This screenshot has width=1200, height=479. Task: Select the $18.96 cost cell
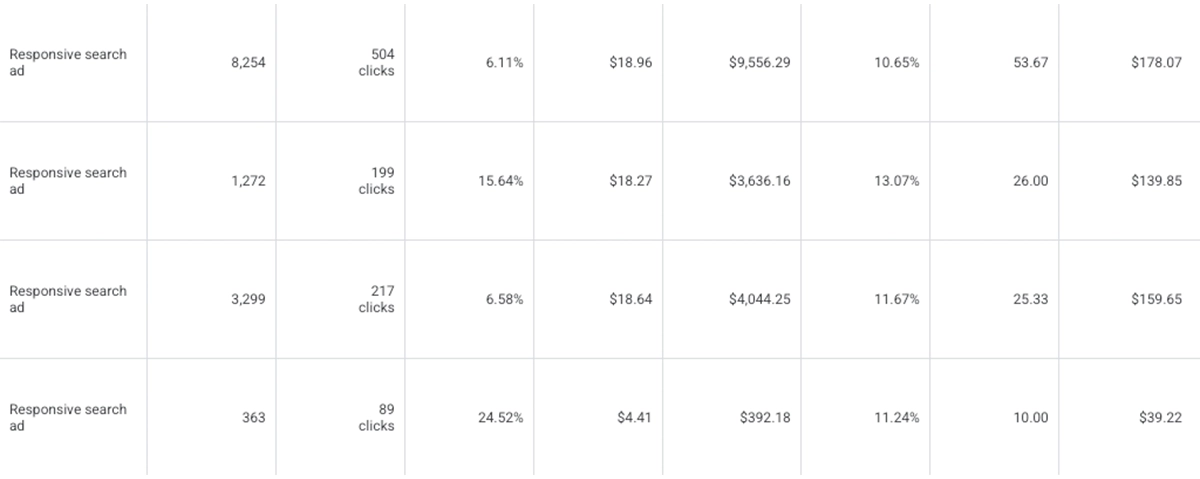(630, 63)
